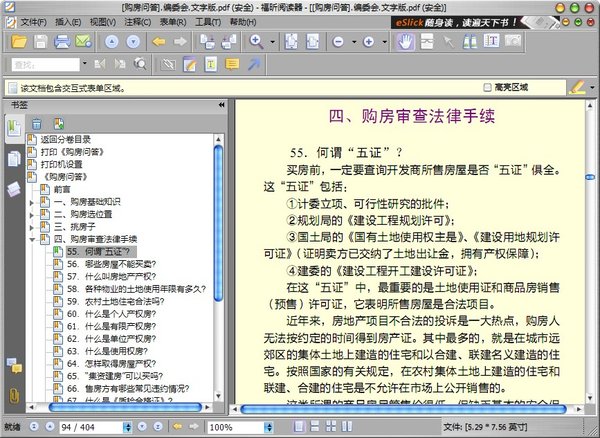Open bookmark 56. 哪些房屋不能买卖?
This screenshot has width=600, height=438.
coord(111,264)
